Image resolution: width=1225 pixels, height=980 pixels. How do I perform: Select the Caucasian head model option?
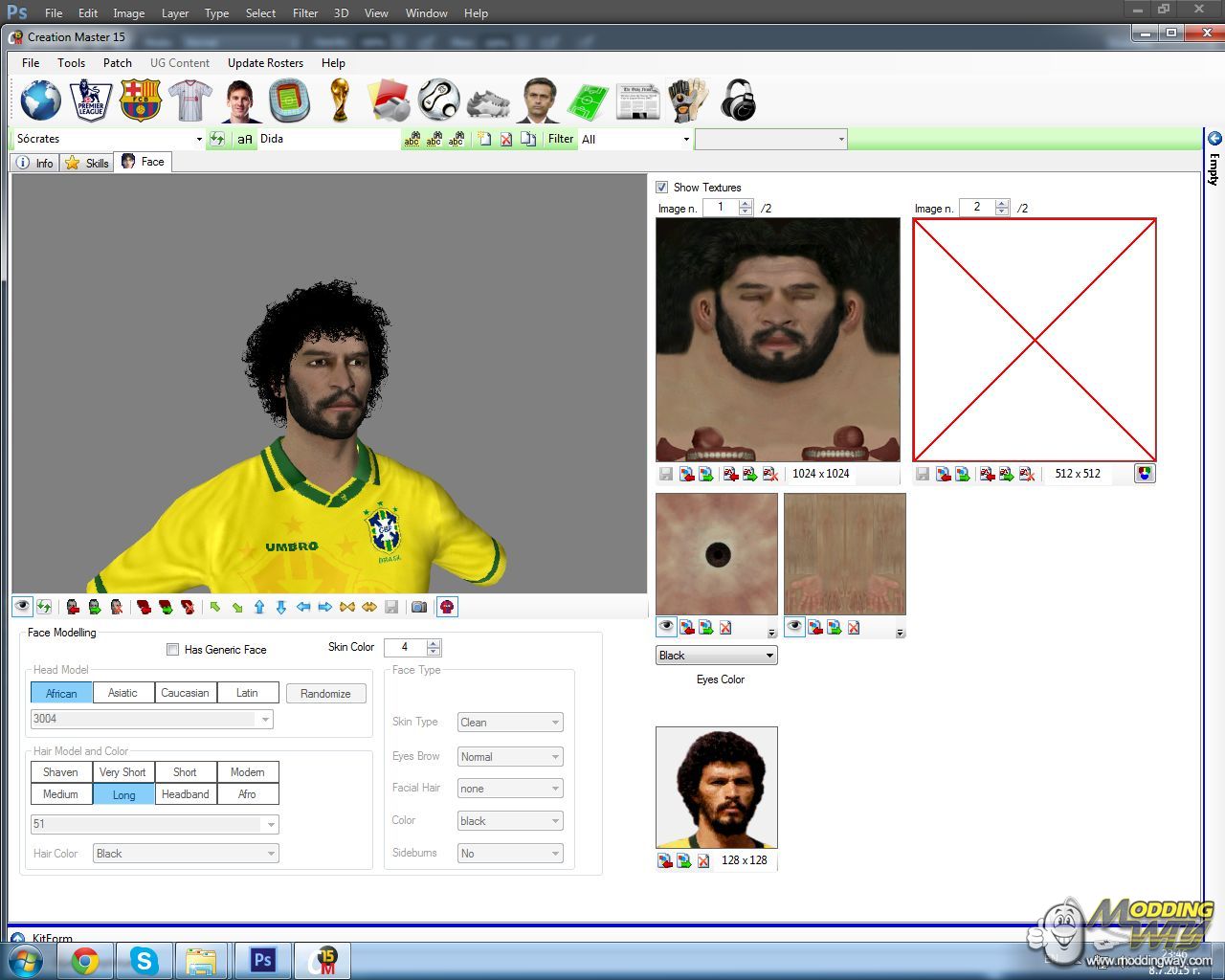click(x=185, y=693)
